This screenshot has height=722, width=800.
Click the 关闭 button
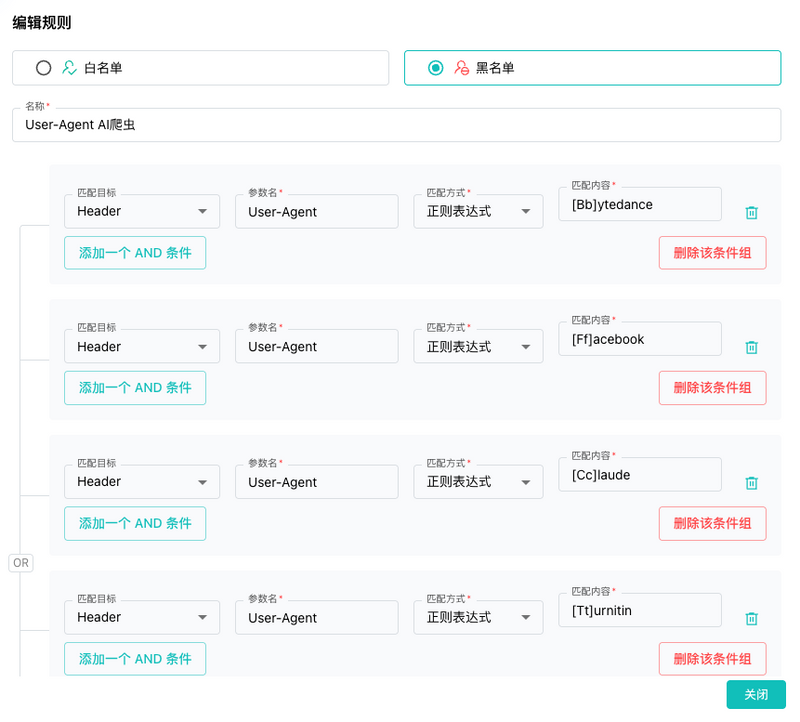(x=756, y=694)
